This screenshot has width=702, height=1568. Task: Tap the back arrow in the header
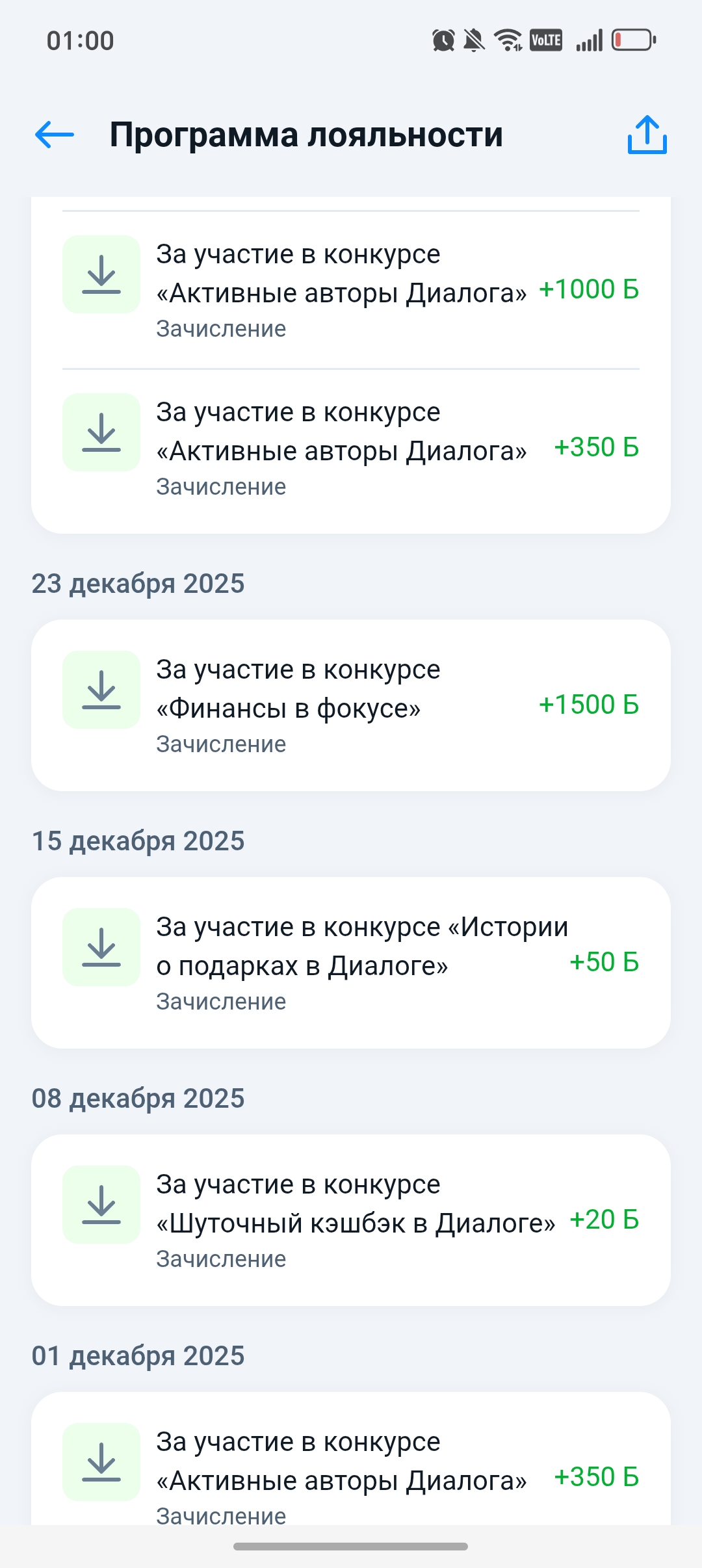pyautogui.click(x=55, y=135)
